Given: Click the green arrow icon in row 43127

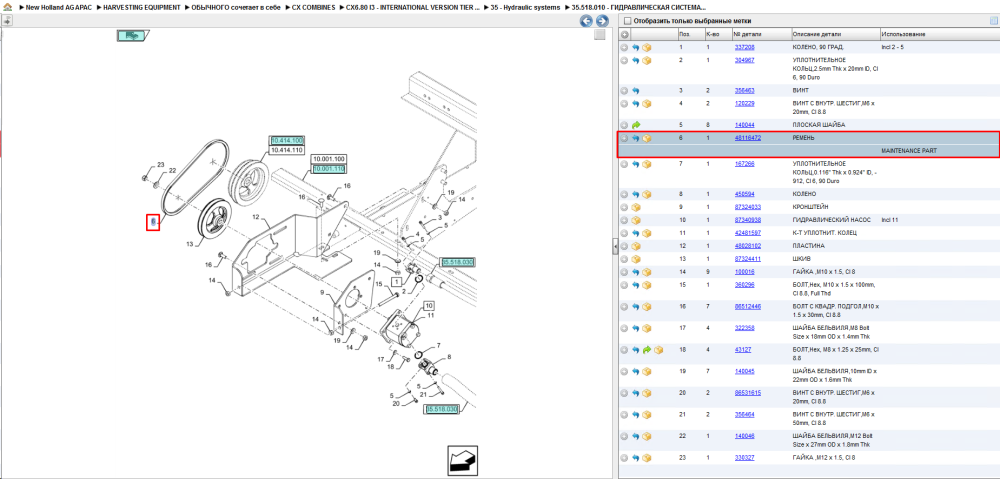Looking at the screenshot, I should click(x=647, y=350).
